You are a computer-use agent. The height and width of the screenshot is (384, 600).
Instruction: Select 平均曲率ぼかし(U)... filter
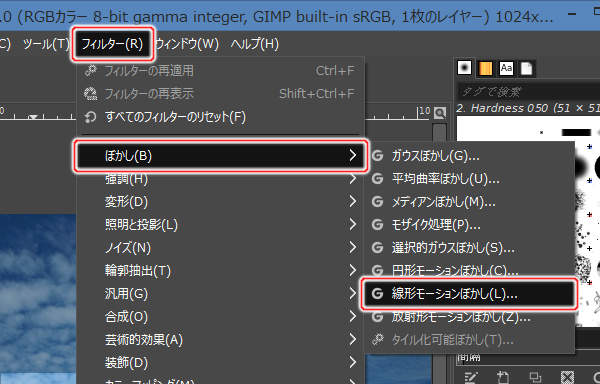click(470, 179)
